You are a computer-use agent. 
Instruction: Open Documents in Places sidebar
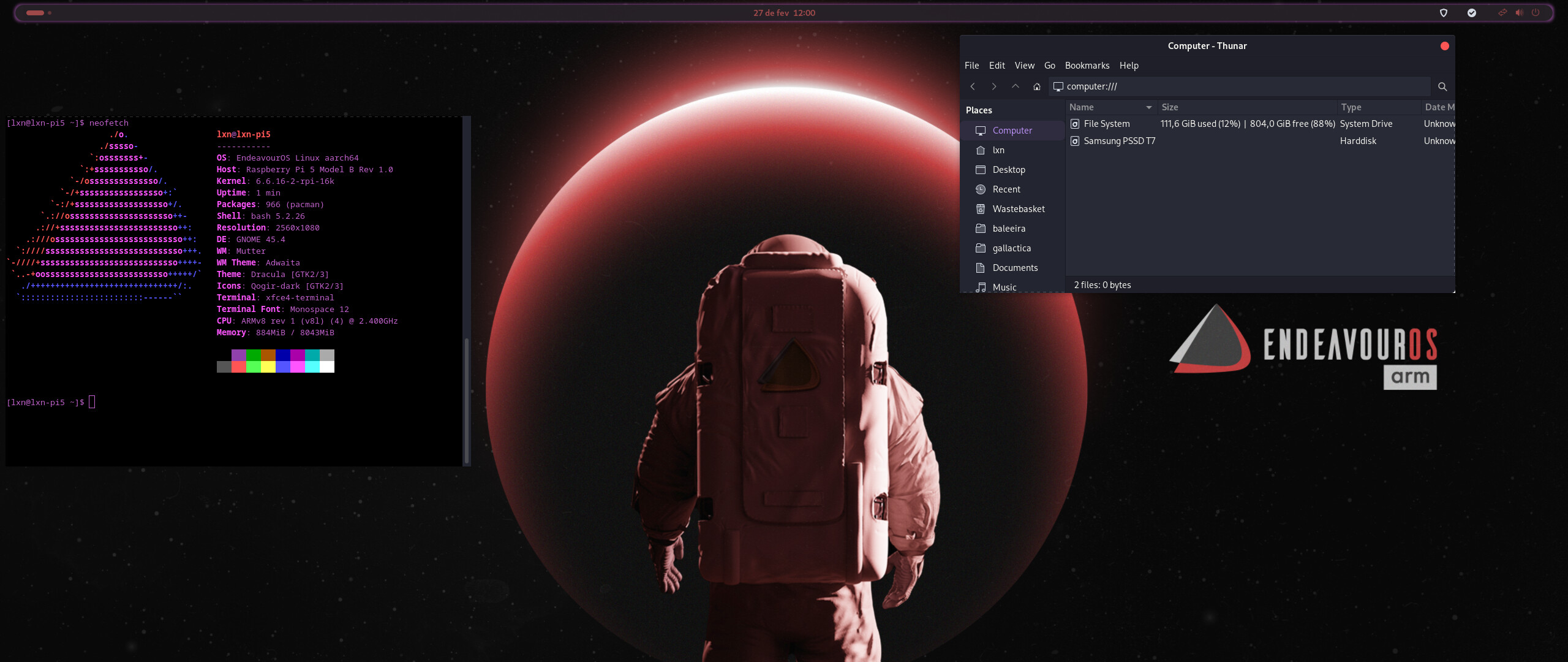click(1012, 268)
